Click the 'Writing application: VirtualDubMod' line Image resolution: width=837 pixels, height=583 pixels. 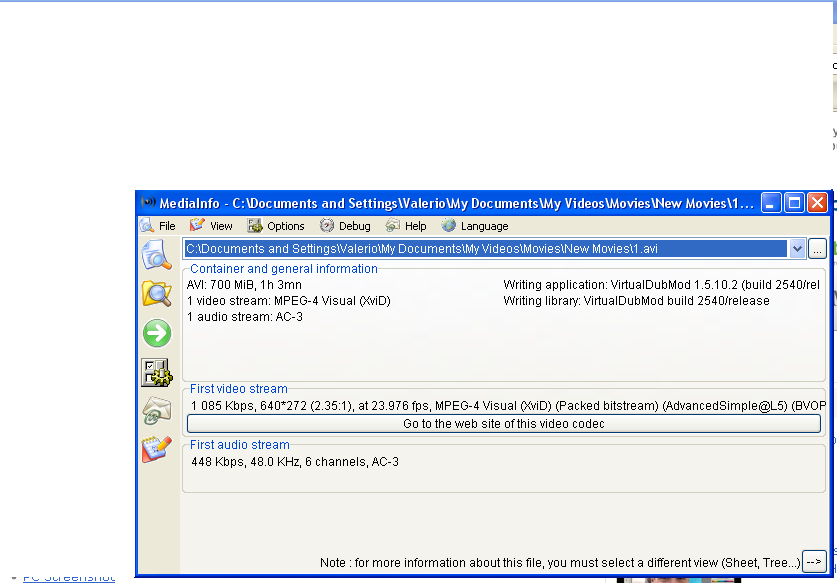[661, 285]
